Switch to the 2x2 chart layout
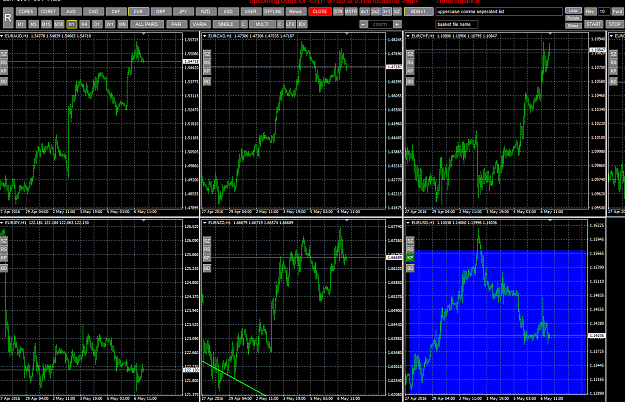Image resolution: width=625 pixels, height=402 pixels. click(x=375, y=12)
